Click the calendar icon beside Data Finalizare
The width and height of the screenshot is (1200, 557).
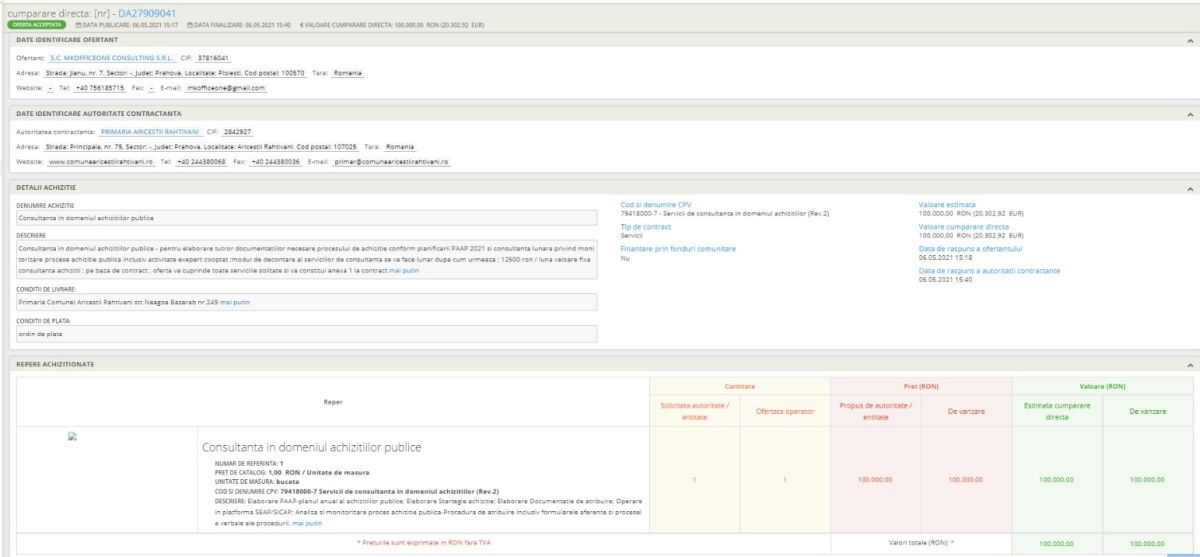189,24
